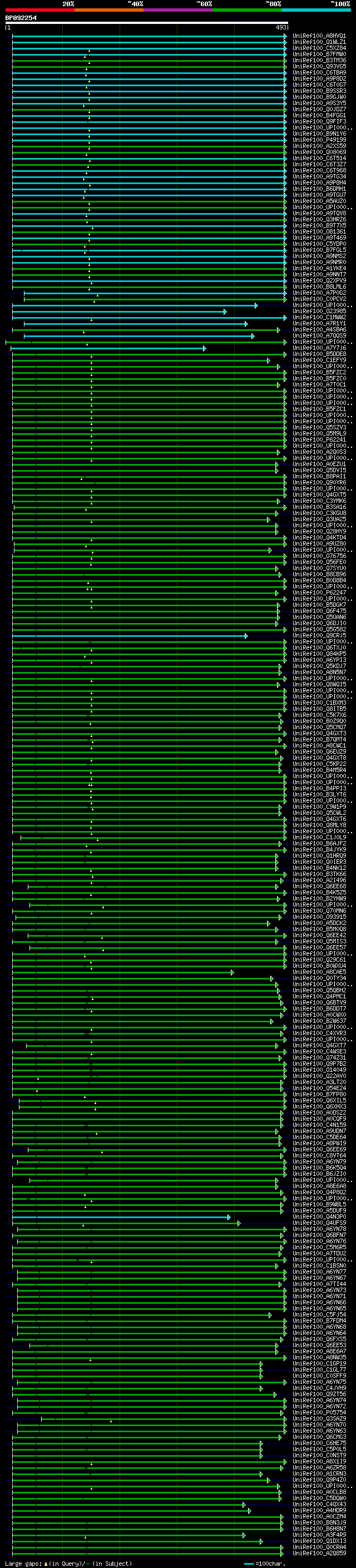356x1568 pixels.
Task: Click UniRef100_Q4GXT5 in the hit list
Action: (x=319, y=495)
